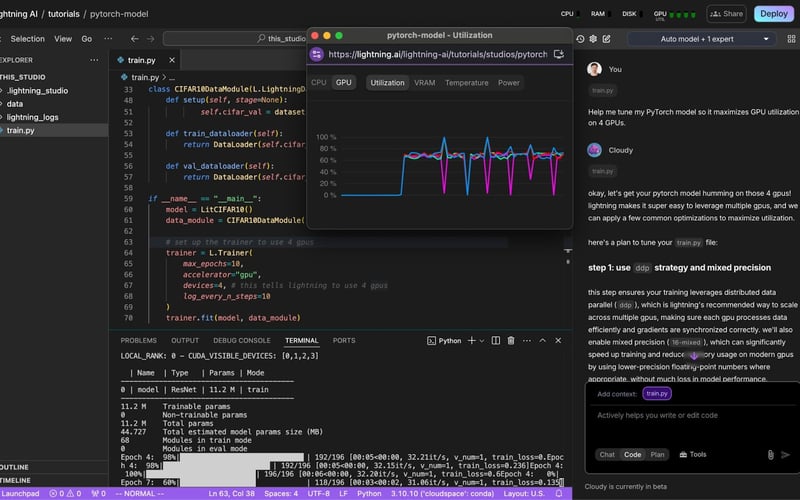
Task: Open the Go menu
Action: [x=87, y=39]
